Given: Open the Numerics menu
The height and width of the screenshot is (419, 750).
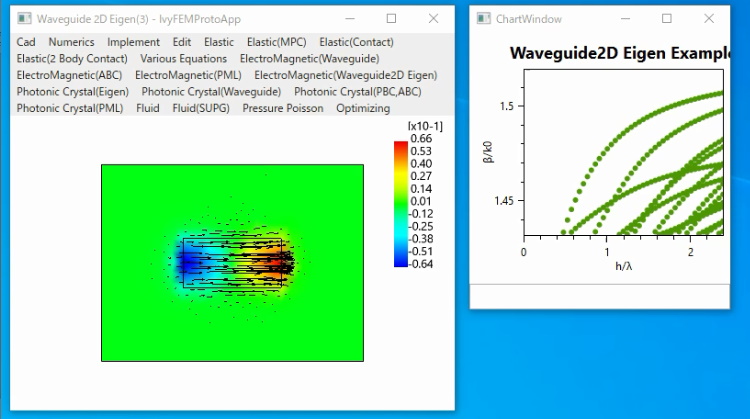Looking at the screenshot, I should coord(71,42).
